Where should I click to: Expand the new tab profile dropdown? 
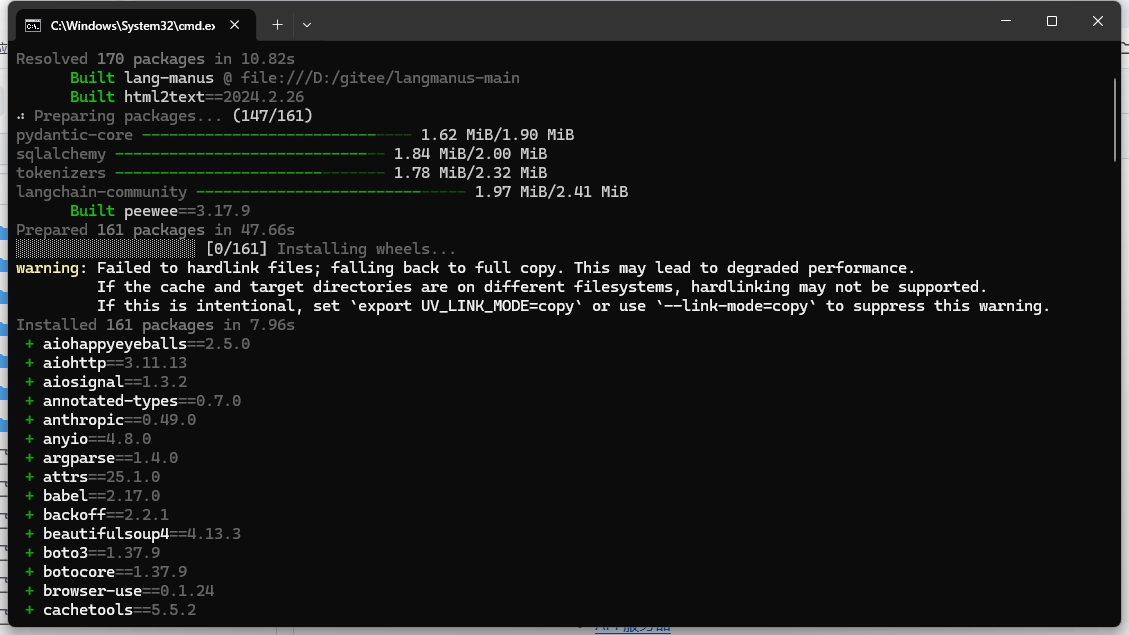coord(307,24)
